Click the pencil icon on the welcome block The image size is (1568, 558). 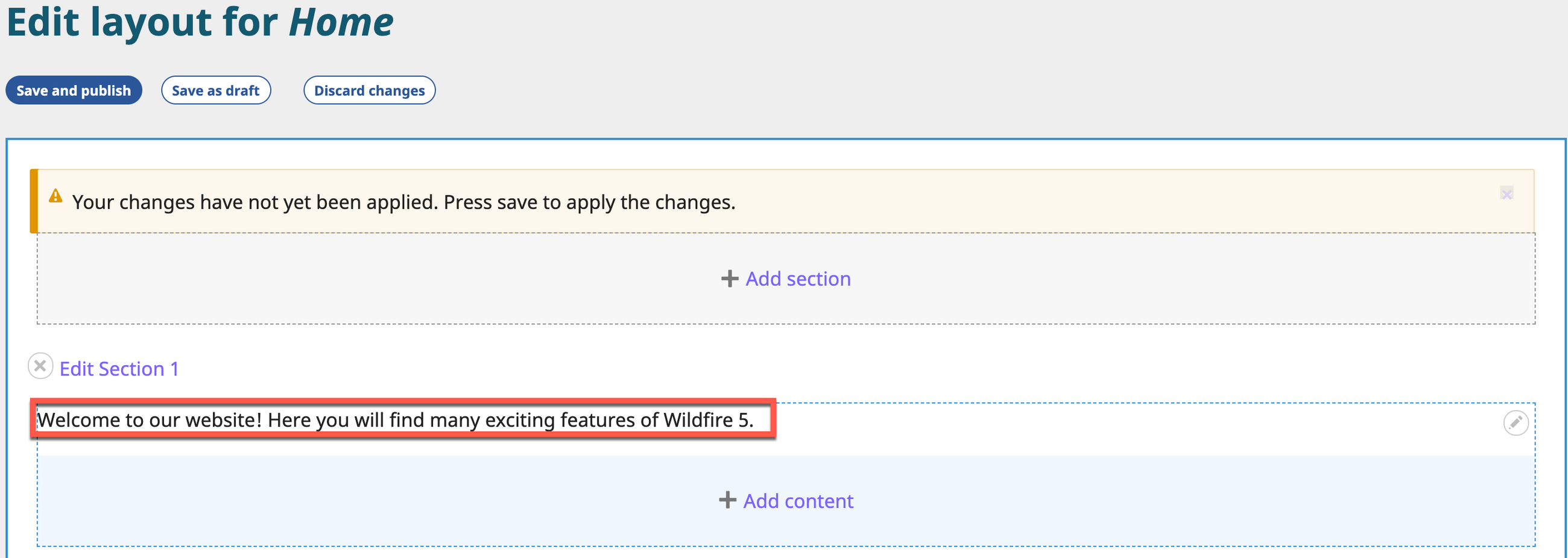(x=1515, y=423)
